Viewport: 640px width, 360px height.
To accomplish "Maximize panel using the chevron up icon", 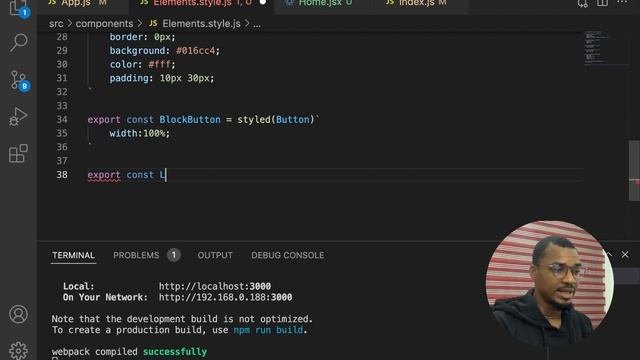I will coord(609,255).
